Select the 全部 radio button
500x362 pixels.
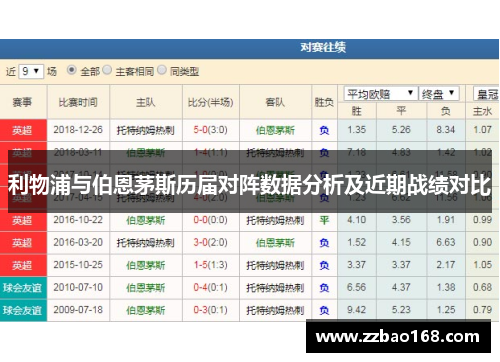(x=72, y=70)
